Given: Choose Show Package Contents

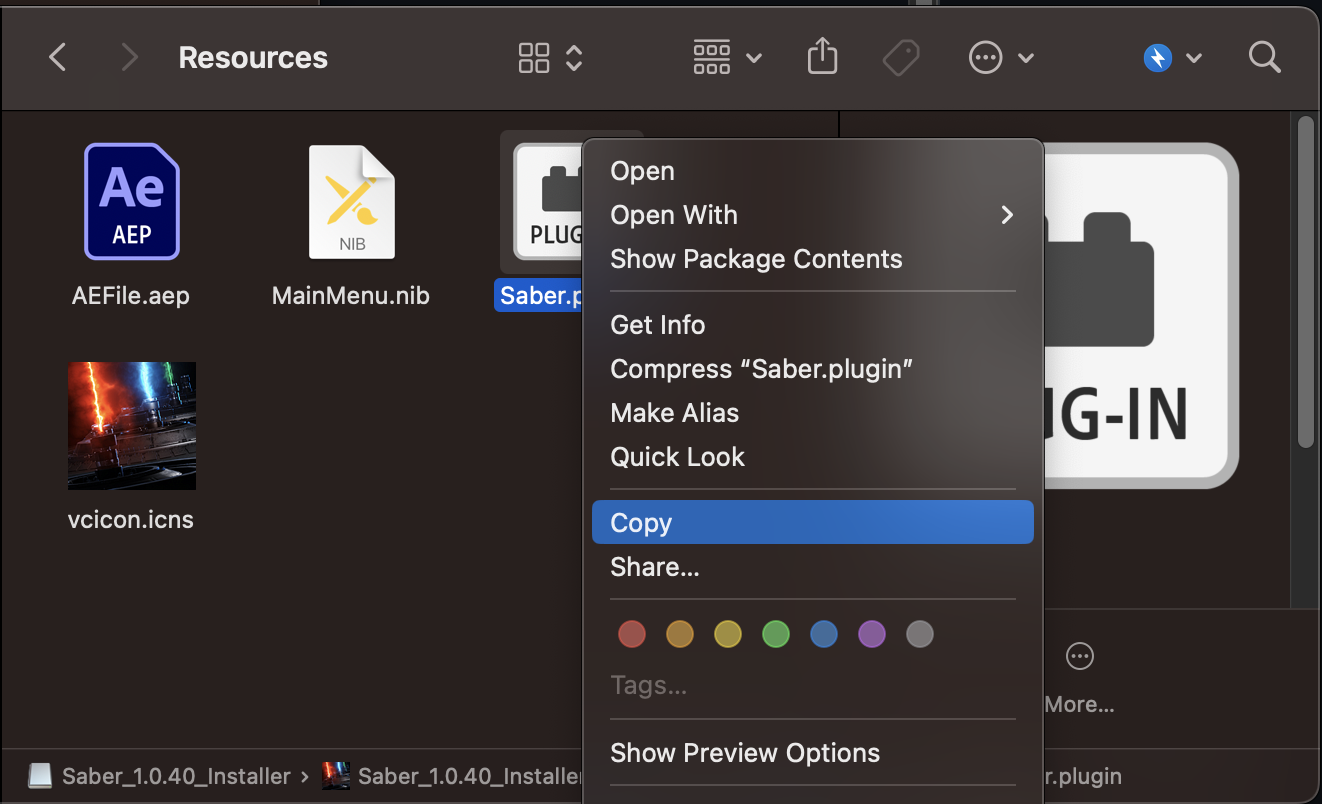Looking at the screenshot, I should coord(813,259).
